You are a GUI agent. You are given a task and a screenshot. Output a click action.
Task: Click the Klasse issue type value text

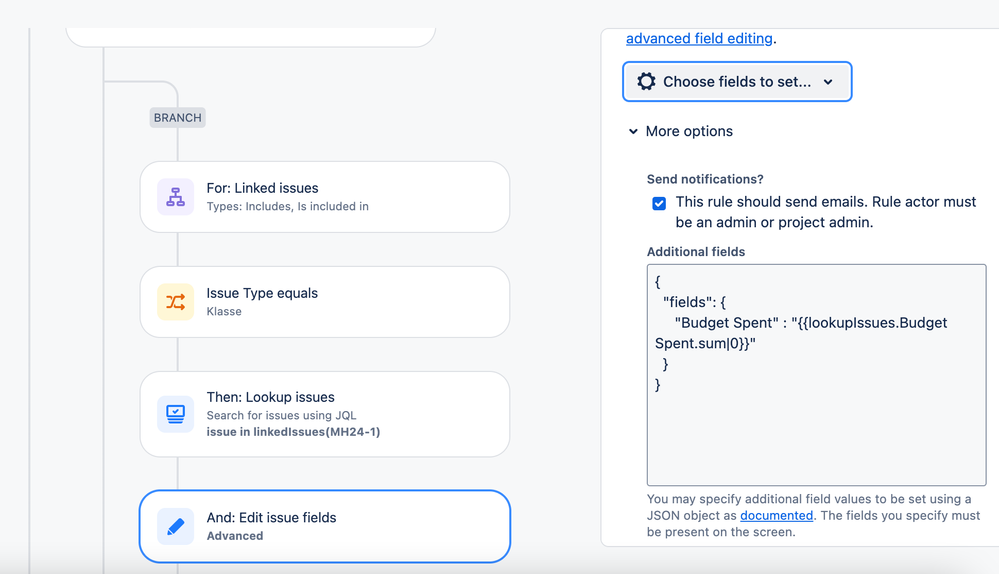(x=224, y=312)
